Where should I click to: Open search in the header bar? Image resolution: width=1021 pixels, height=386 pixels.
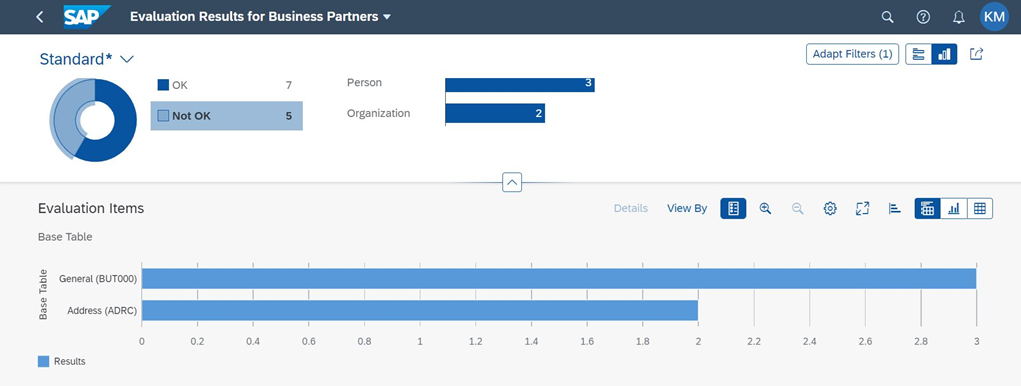887,17
